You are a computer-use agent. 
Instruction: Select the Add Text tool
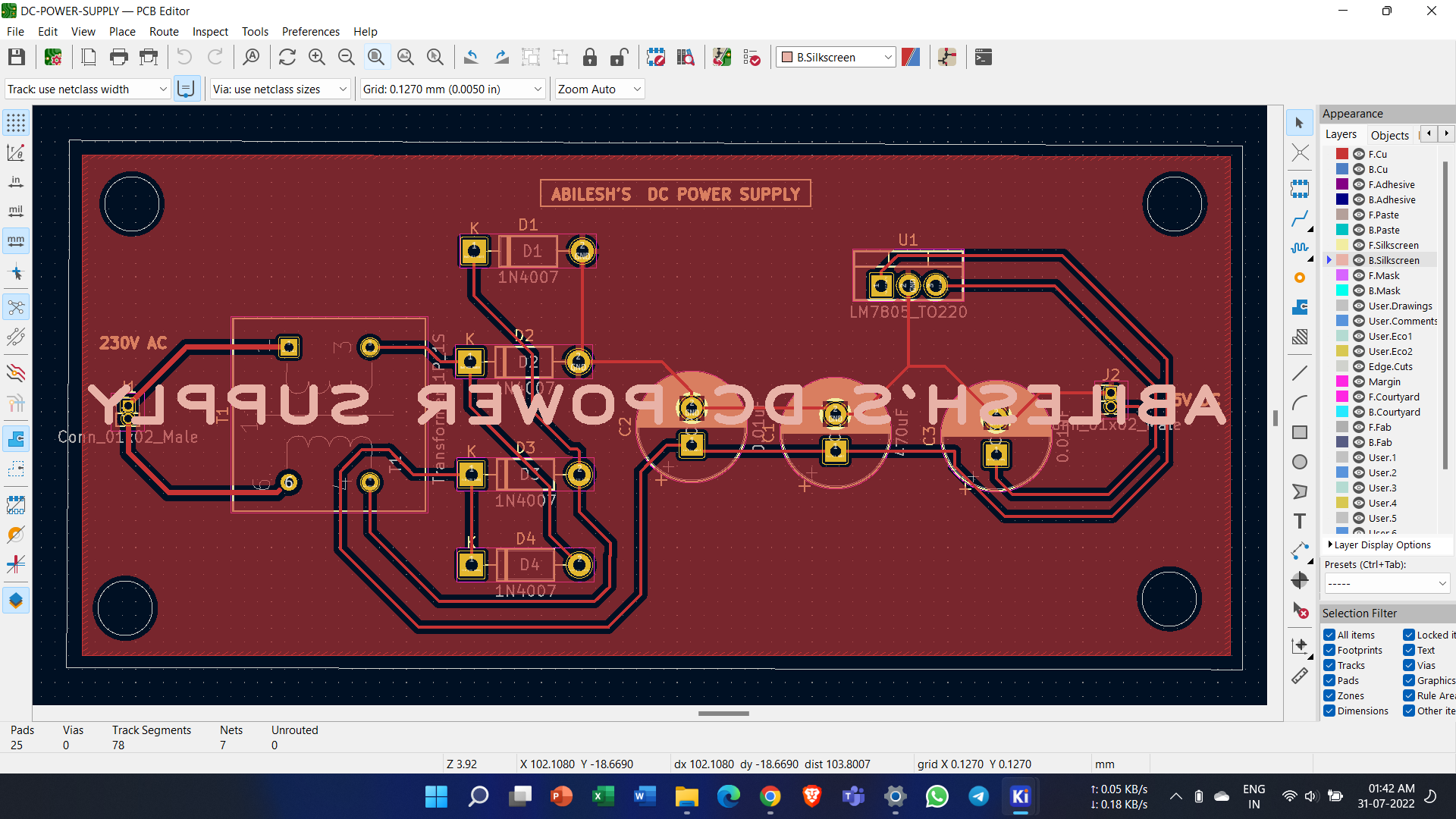tap(1300, 521)
